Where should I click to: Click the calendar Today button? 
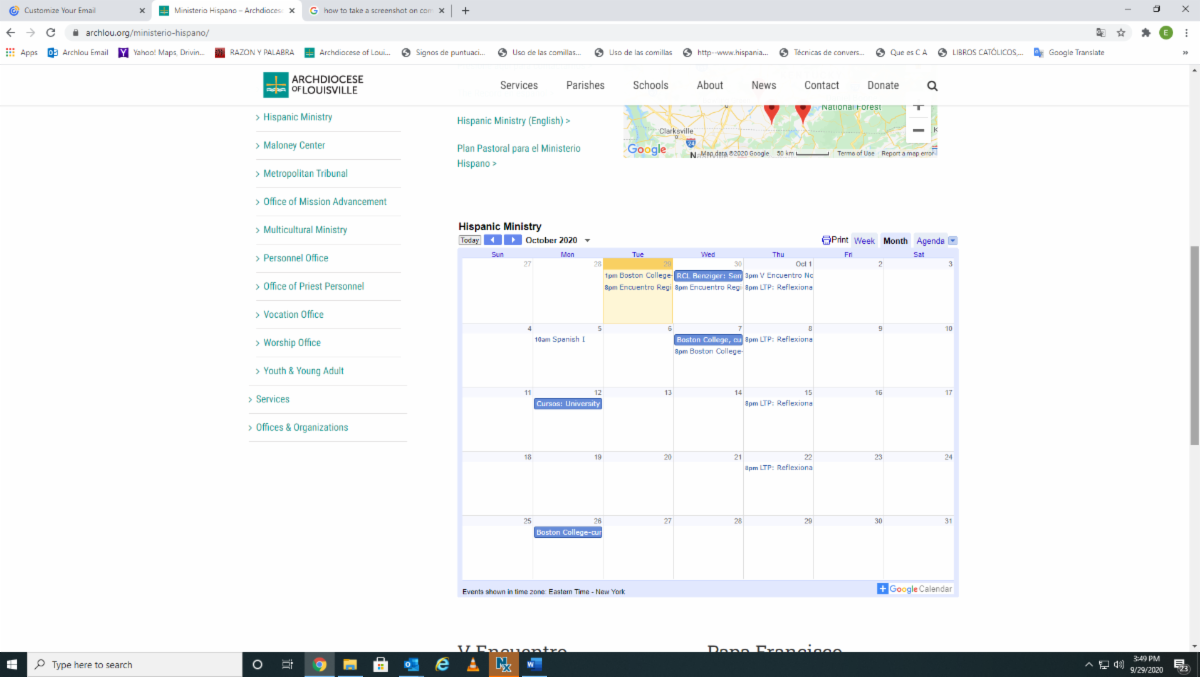coord(469,240)
